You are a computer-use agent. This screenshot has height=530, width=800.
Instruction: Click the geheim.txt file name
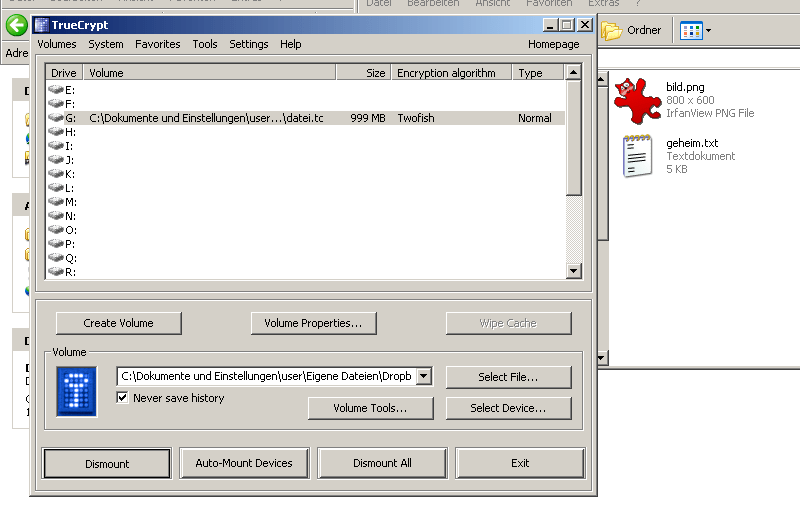point(692,143)
